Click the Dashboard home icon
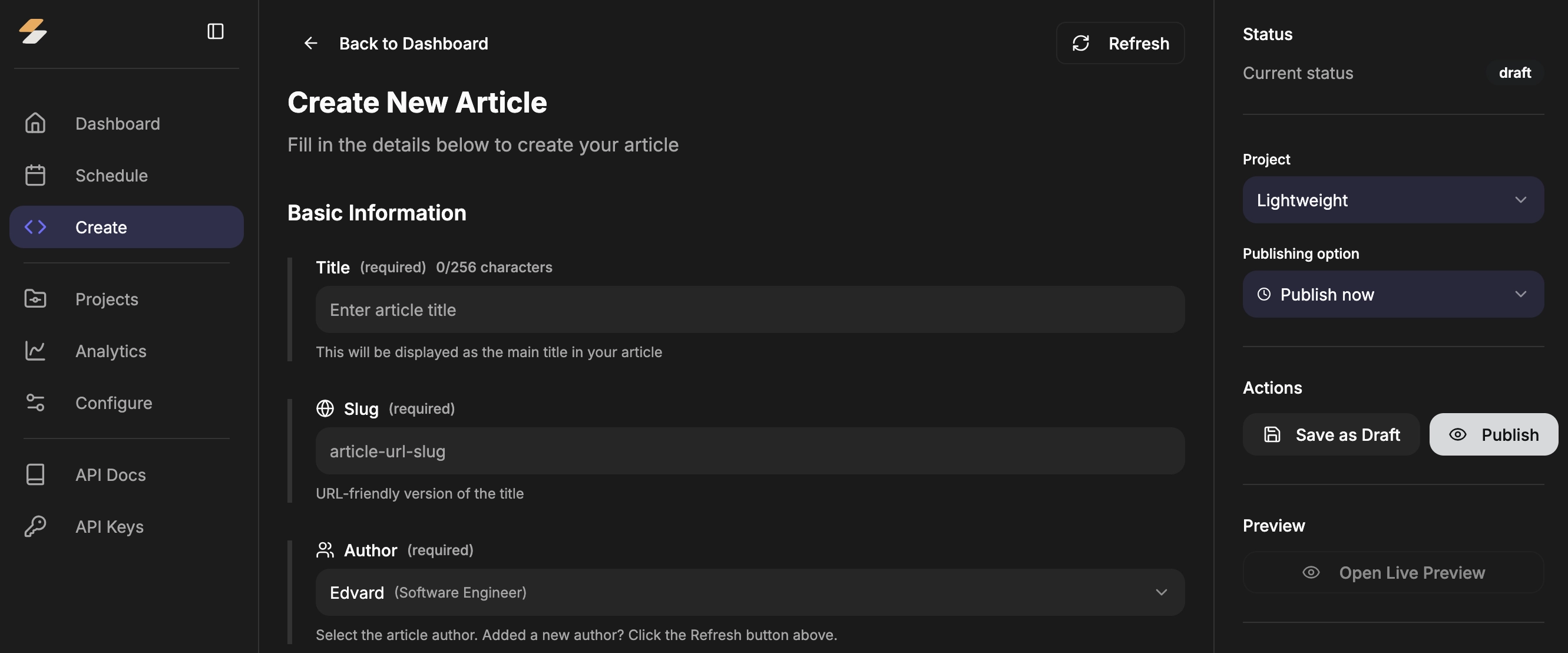1568x653 pixels. (x=35, y=123)
